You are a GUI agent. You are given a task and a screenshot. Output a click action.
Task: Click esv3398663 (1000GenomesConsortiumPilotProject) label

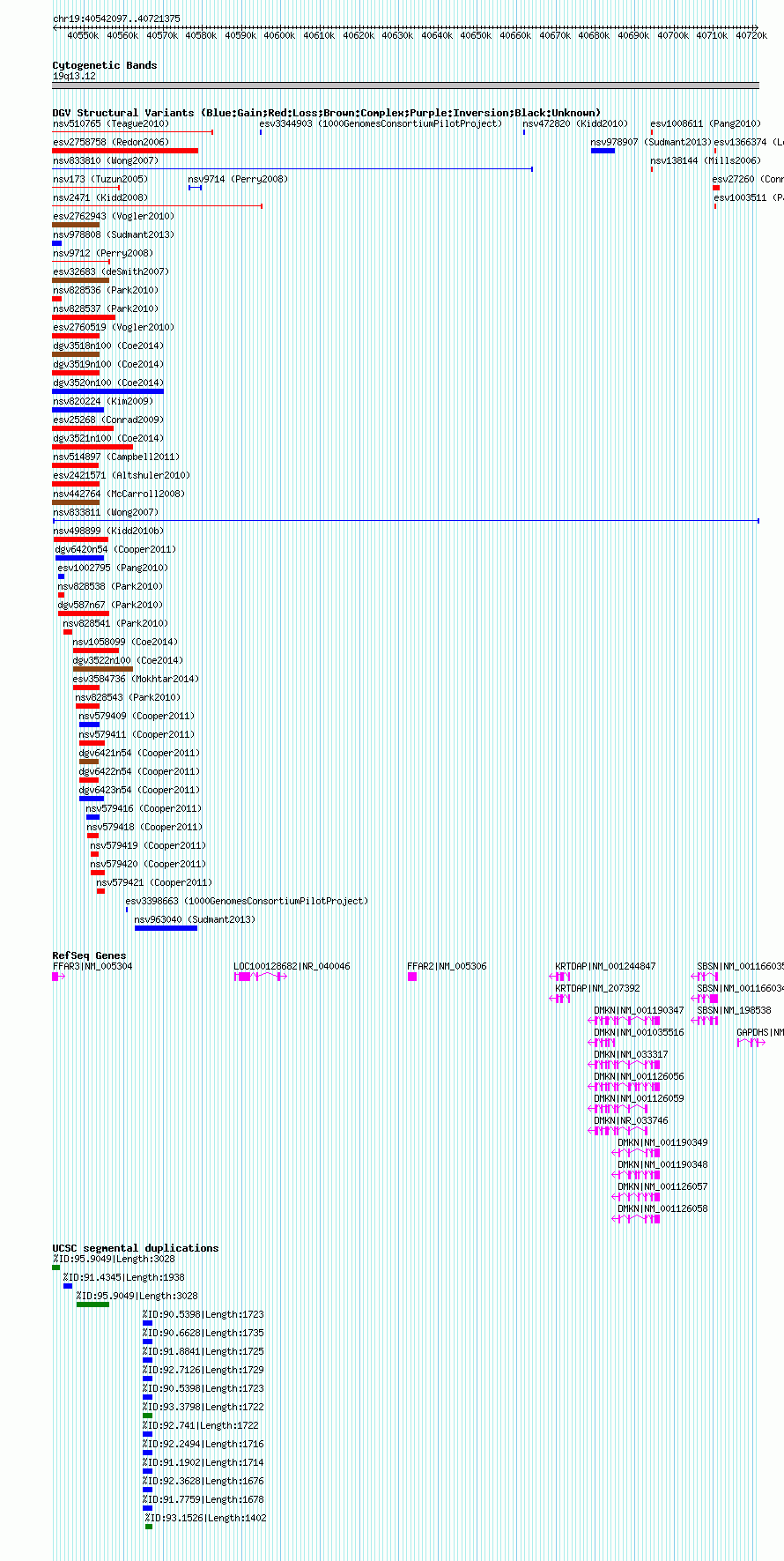(x=248, y=901)
